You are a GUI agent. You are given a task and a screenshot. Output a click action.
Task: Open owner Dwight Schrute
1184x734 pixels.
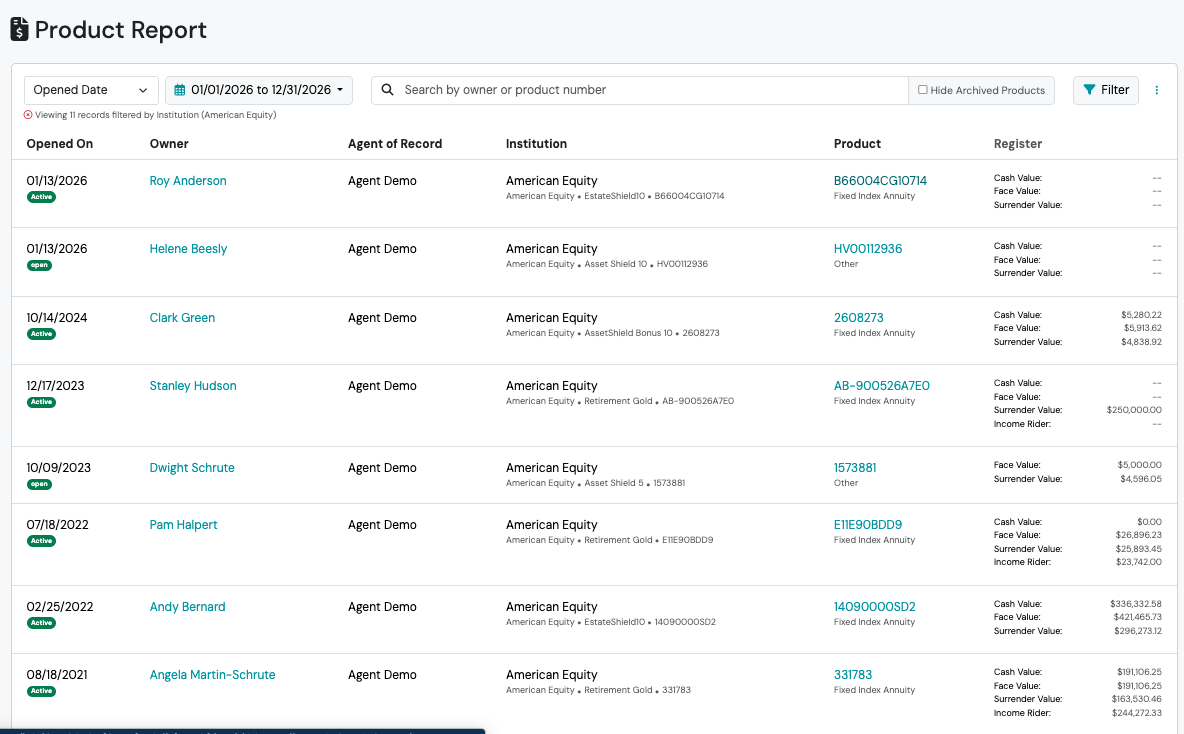[192, 467]
